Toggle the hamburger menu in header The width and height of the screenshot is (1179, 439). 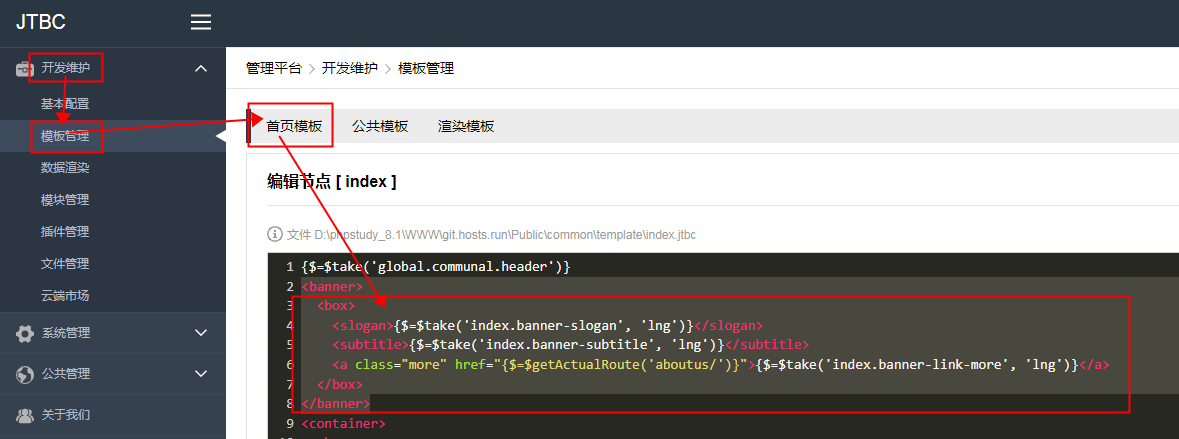[201, 23]
